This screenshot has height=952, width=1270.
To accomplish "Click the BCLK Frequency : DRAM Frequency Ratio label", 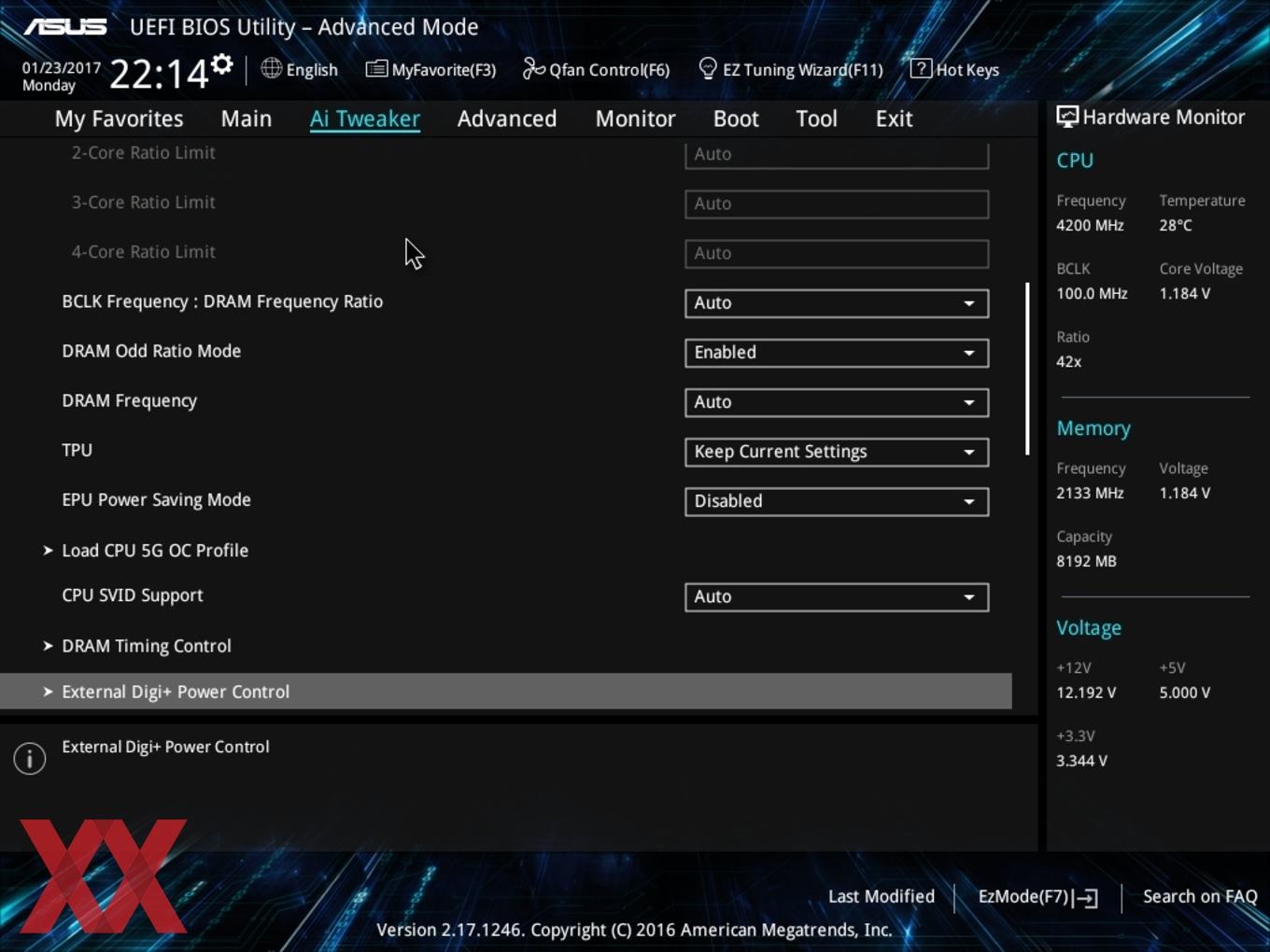I will point(222,301).
